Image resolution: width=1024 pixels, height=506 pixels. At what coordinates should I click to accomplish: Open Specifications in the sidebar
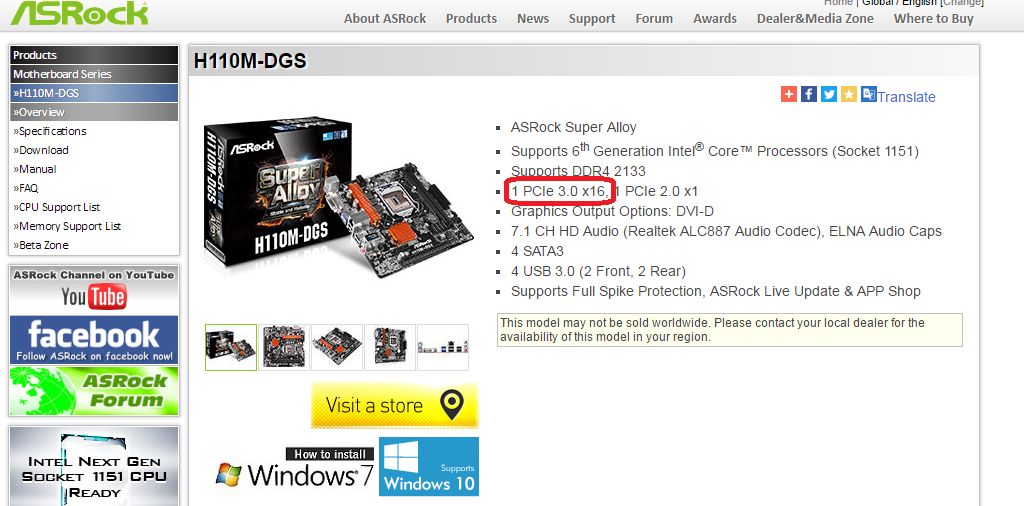pos(50,131)
